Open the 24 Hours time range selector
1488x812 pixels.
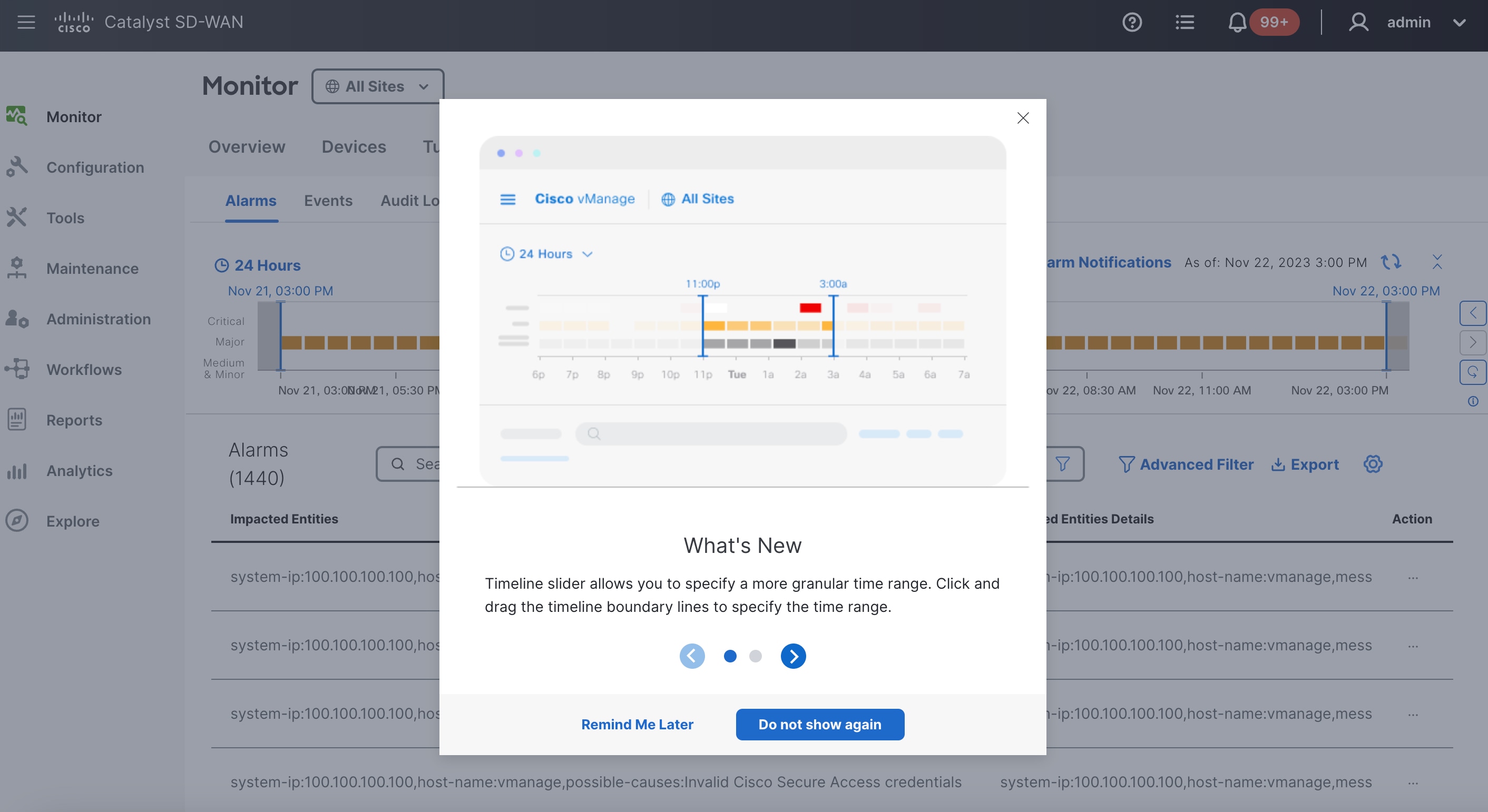(x=257, y=265)
